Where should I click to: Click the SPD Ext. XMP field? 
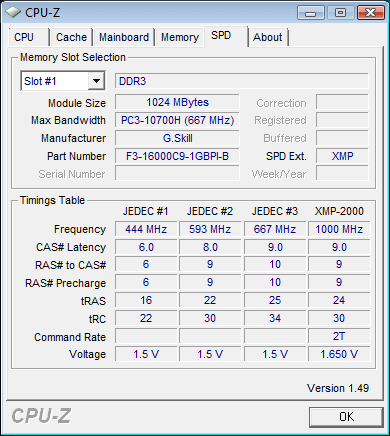point(342,156)
